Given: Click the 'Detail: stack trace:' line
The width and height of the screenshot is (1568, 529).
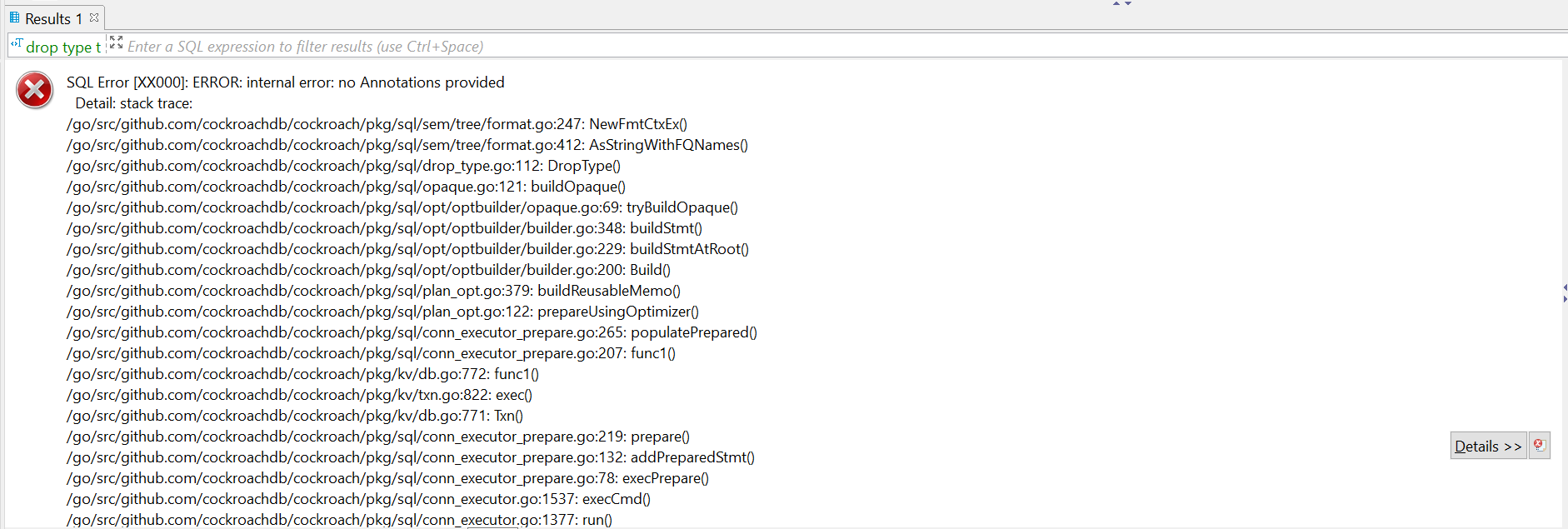Looking at the screenshot, I should click(134, 103).
